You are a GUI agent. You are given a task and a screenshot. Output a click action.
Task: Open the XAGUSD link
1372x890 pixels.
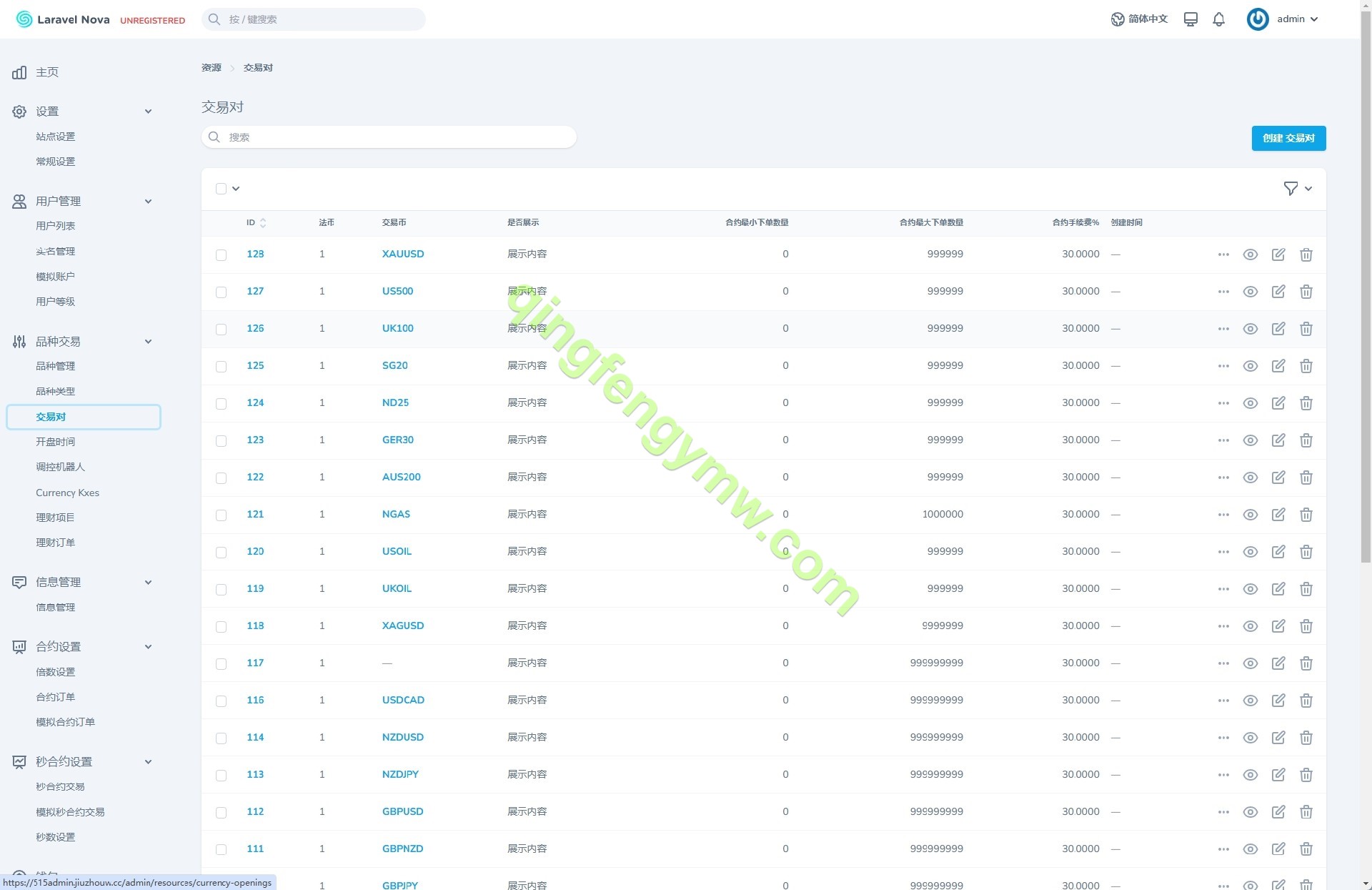403,626
